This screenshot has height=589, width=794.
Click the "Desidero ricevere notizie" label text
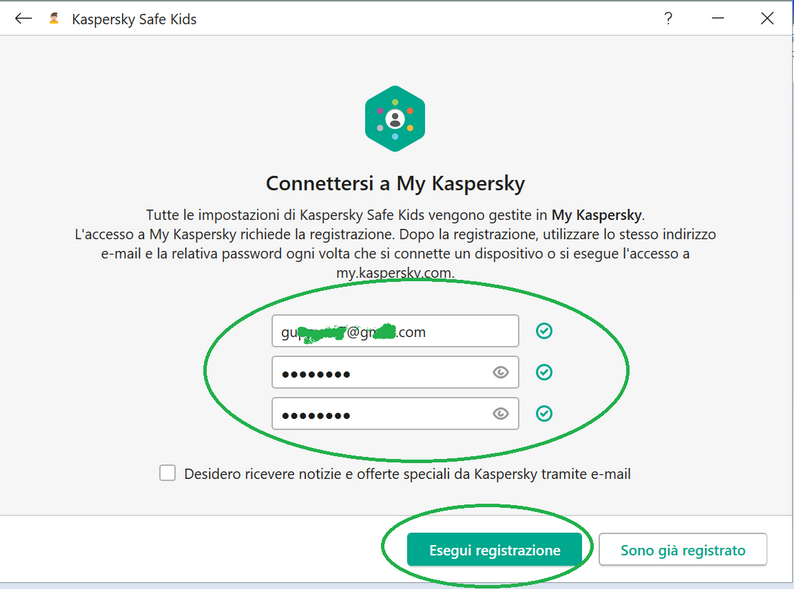(x=407, y=474)
